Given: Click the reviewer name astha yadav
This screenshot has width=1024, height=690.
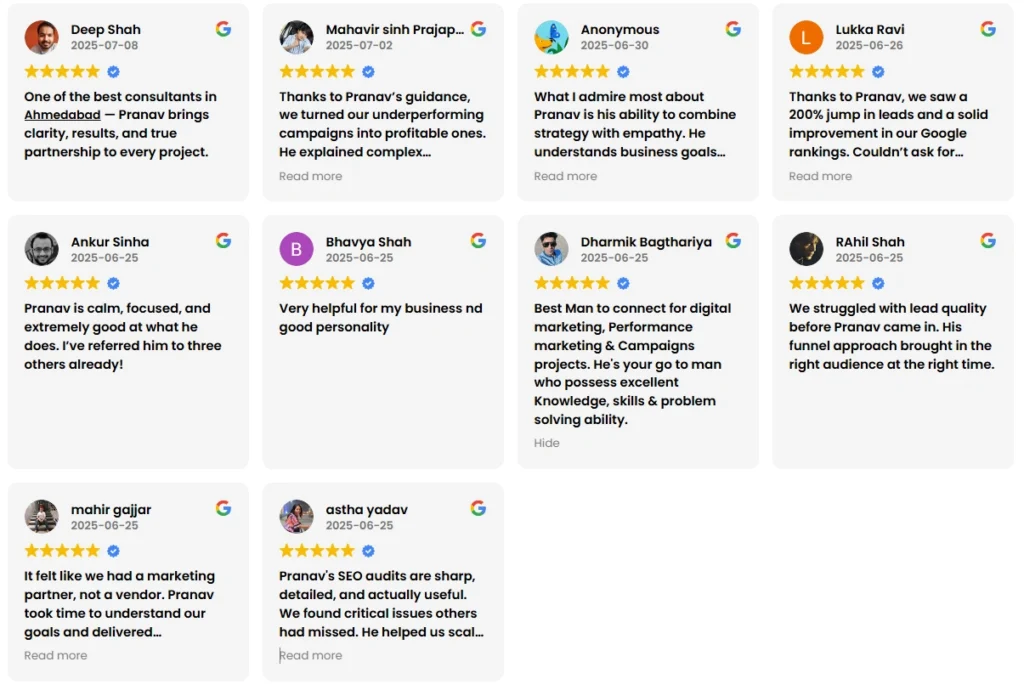Looking at the screenshot, I should 367,510.
